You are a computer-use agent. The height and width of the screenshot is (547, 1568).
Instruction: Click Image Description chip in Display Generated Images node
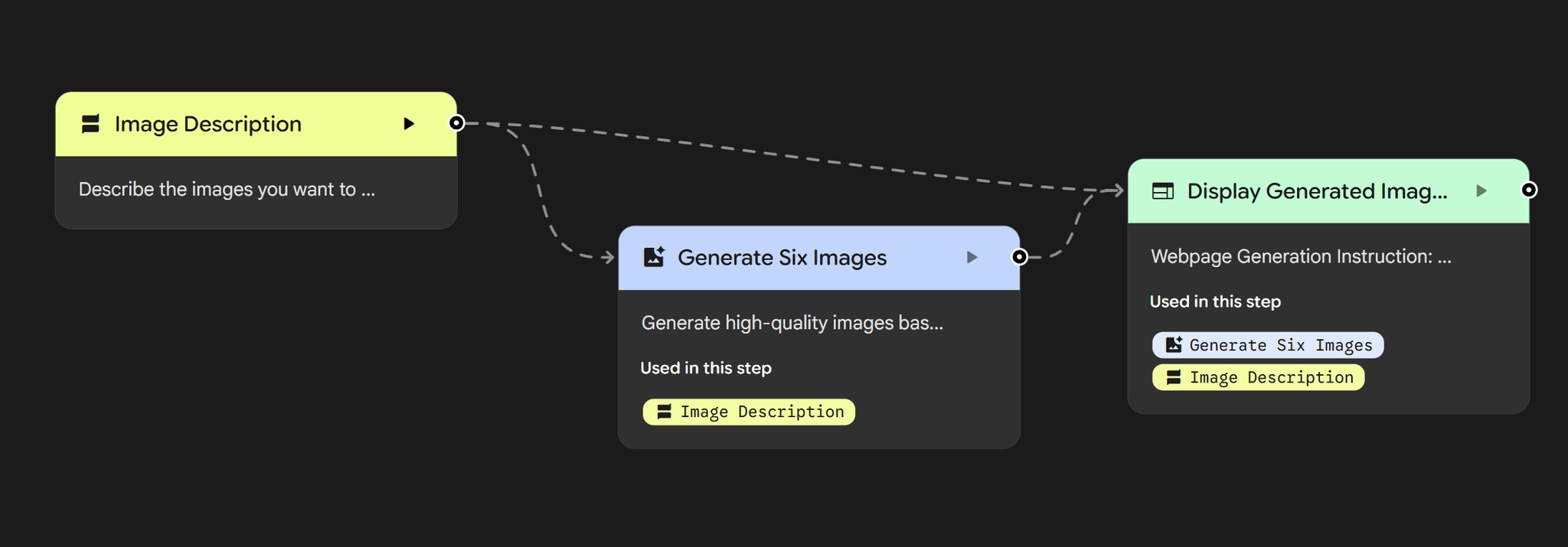(x=1258, y=377)
